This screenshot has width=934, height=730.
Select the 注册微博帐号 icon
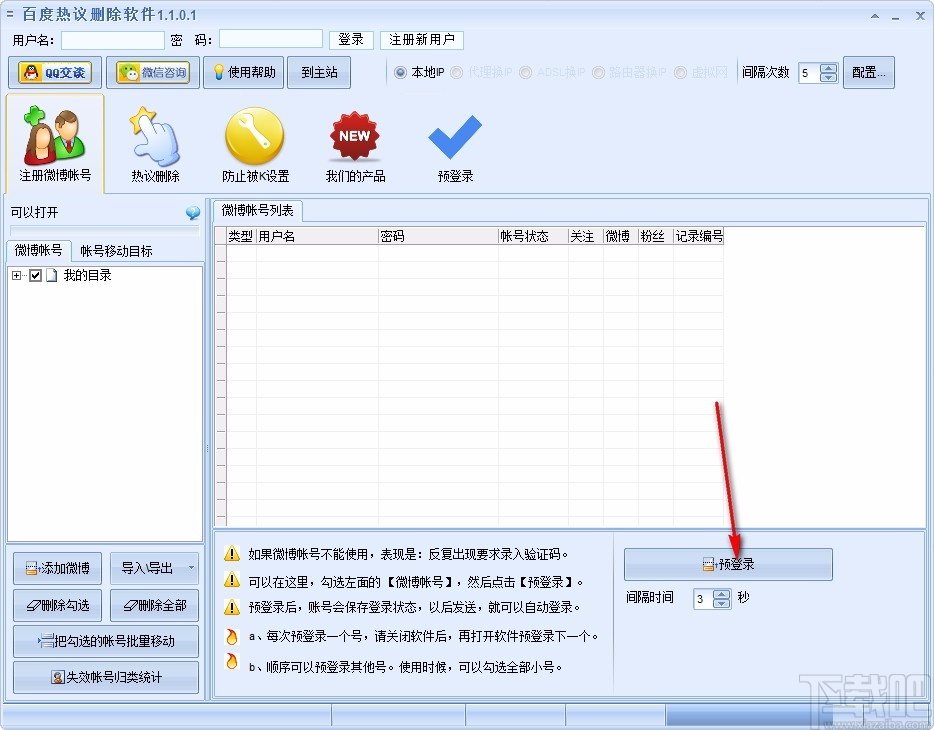pos(54,142)
